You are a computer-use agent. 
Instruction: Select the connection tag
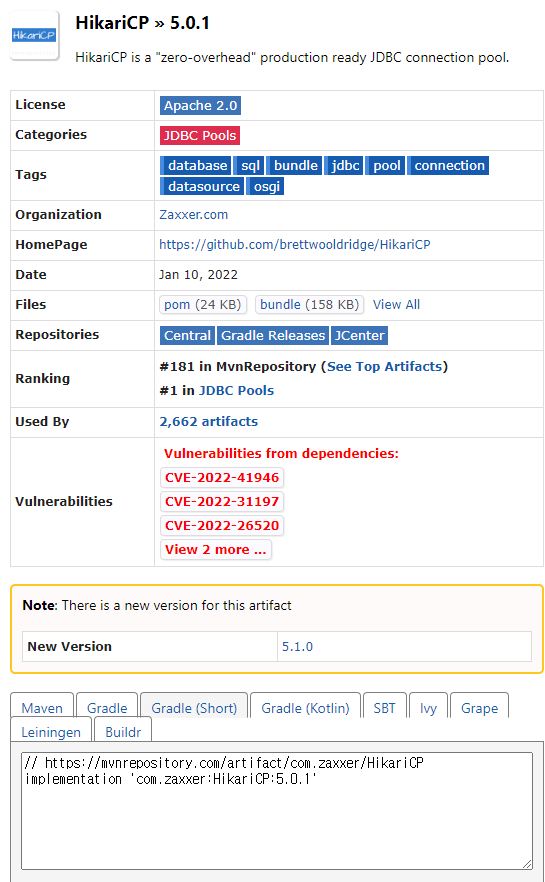click(x=448, y=165)
